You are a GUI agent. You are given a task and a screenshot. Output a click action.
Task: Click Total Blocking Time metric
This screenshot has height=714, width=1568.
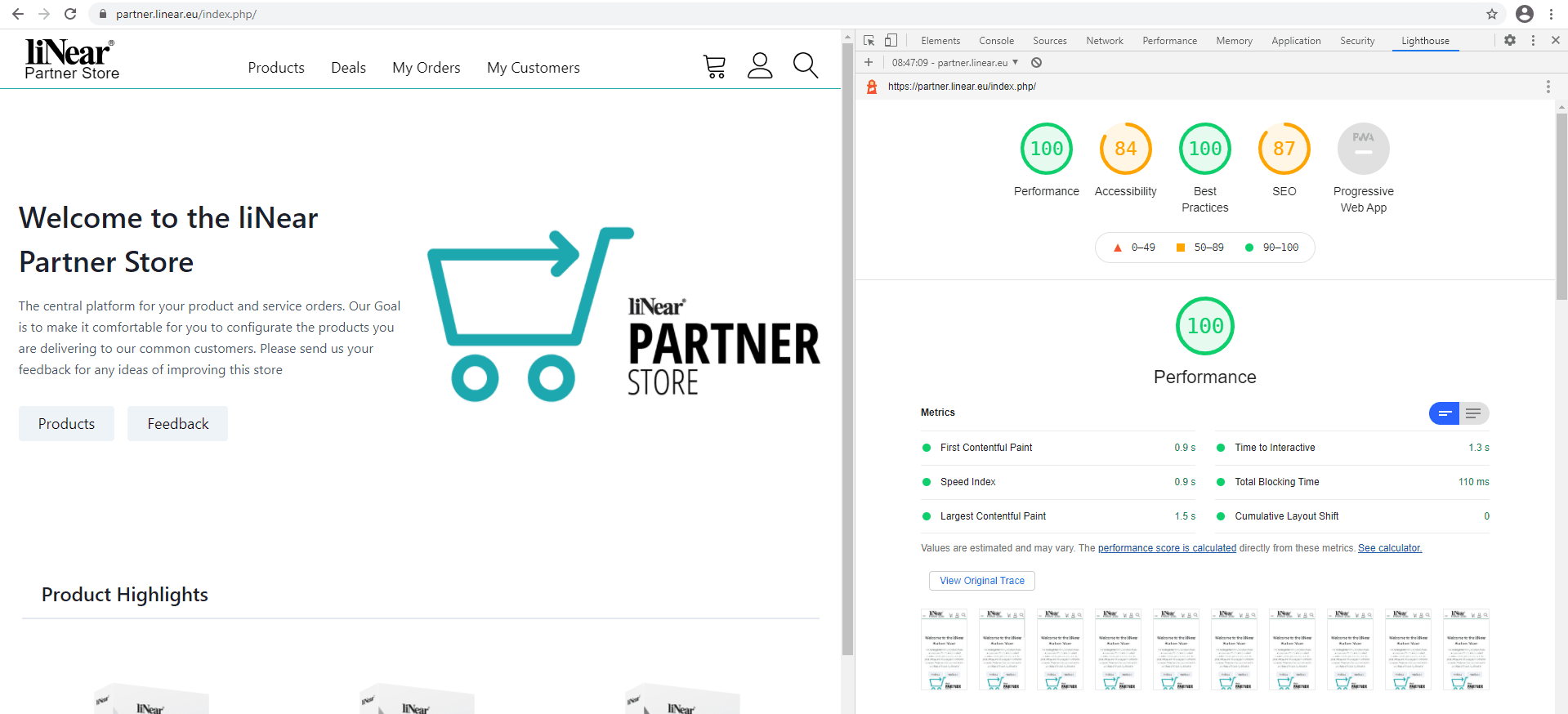(1352, 482)
